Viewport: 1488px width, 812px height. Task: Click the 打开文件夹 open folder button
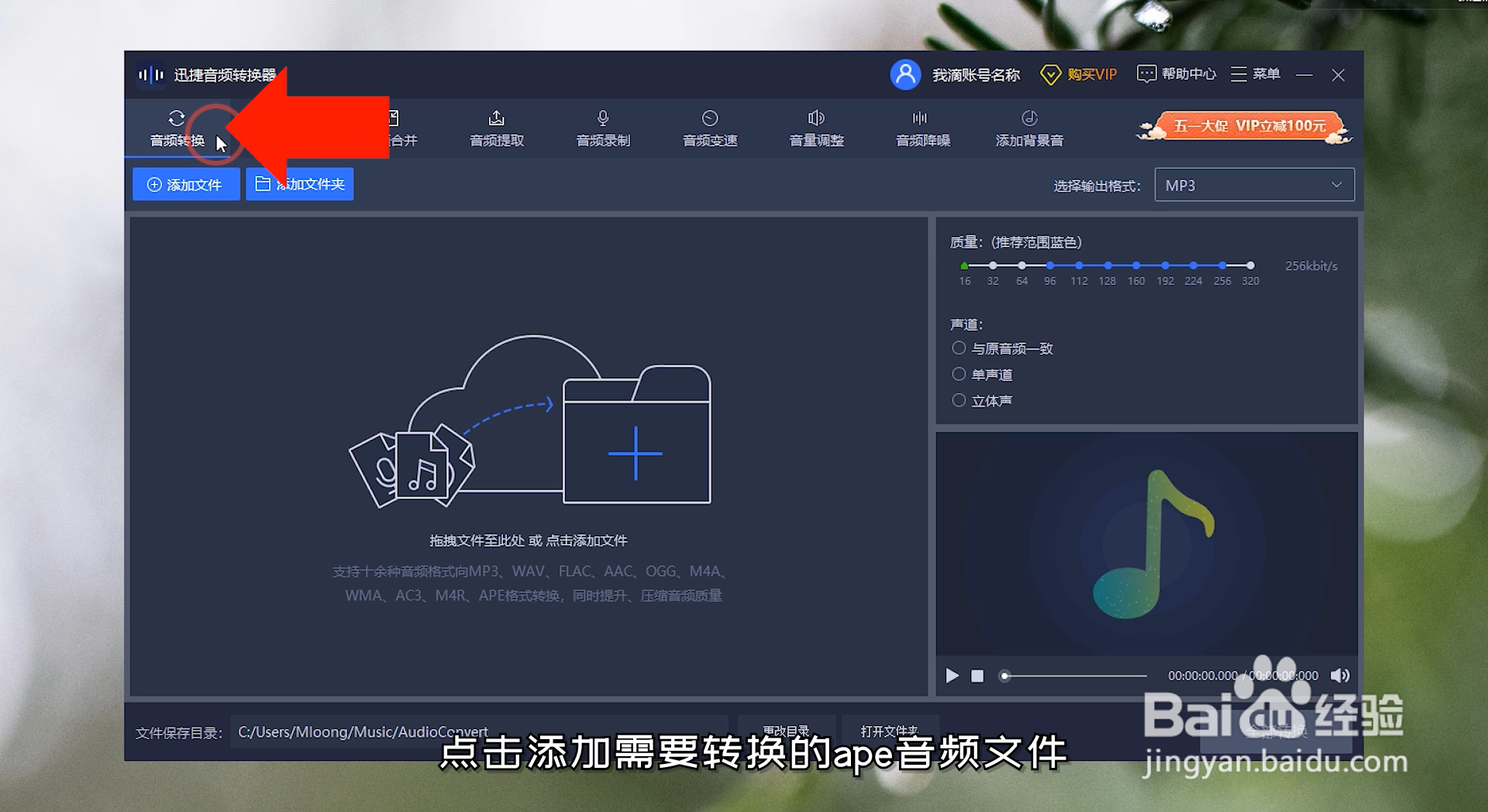tap(889, 731)
